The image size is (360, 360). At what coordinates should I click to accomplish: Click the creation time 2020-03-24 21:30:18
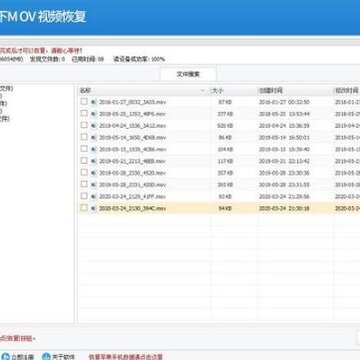pos(284,208)
